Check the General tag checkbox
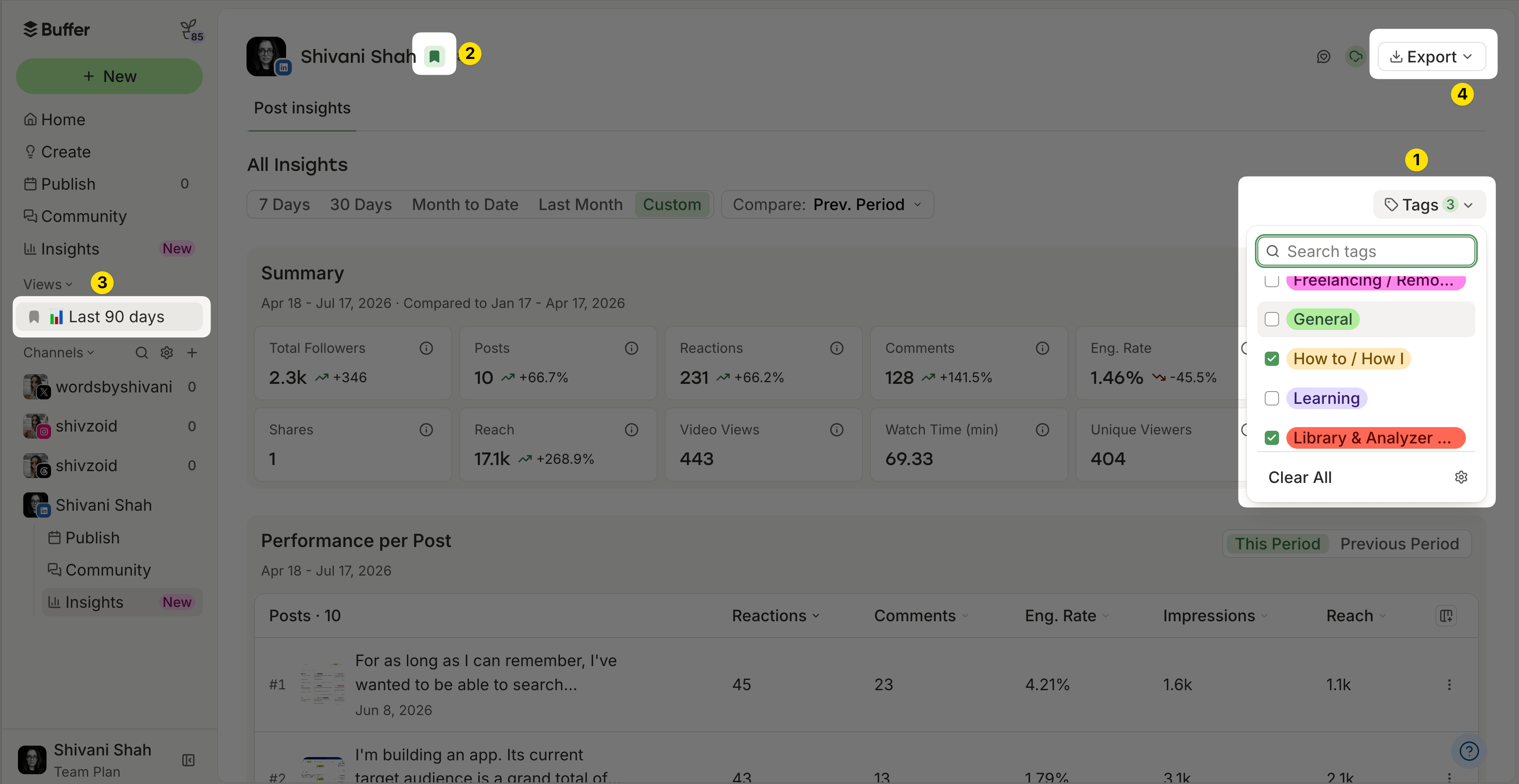1519x784 pixels. 1271,319
